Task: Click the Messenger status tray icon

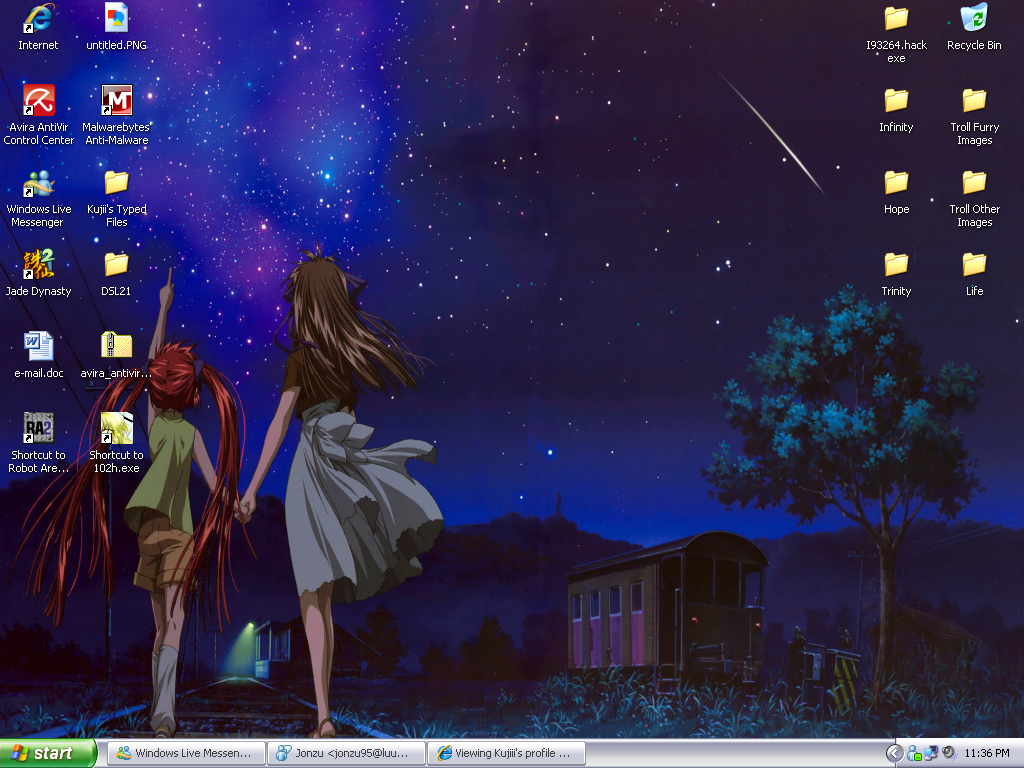Action: pyautogui.click(x=914, y=754)
